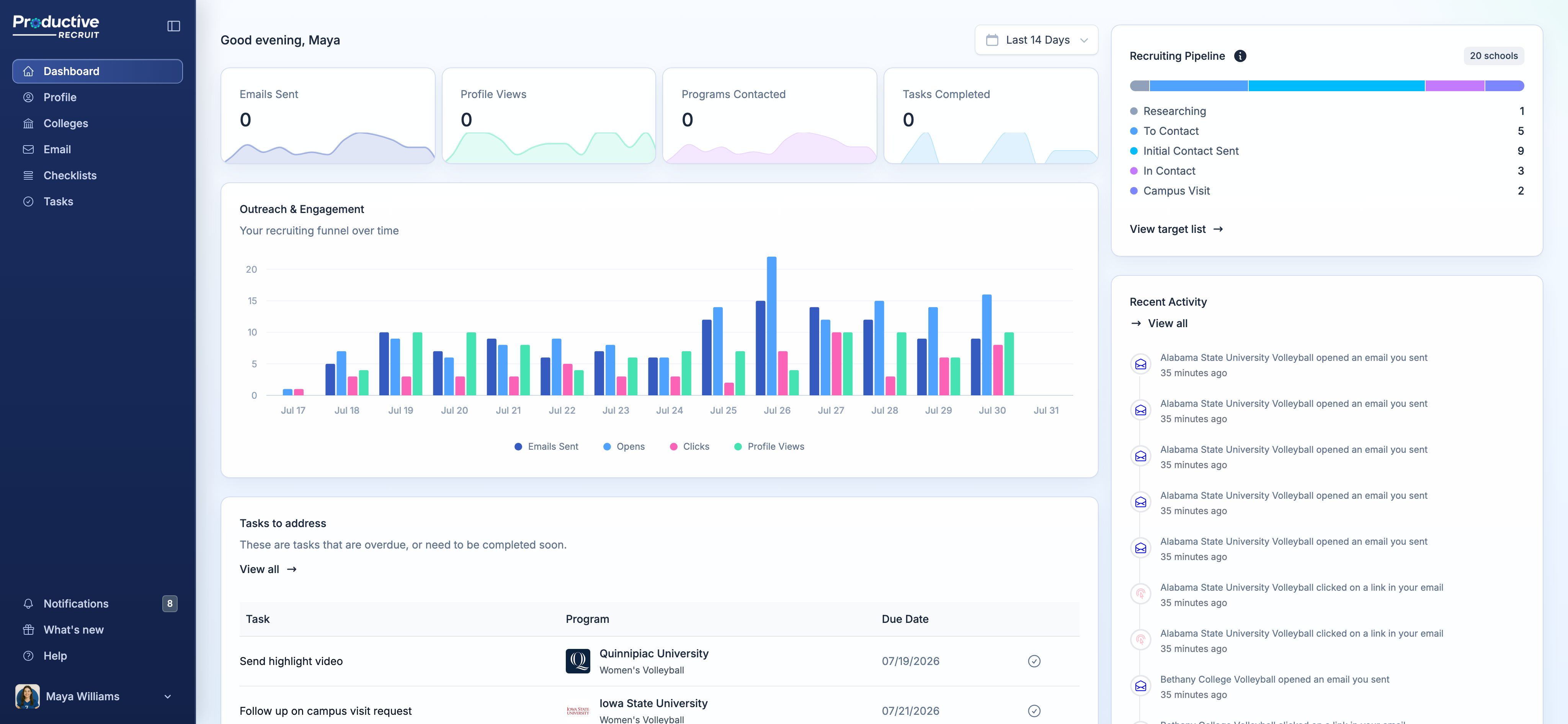Click the building icon beside Colleges
The image size is (1568, 724).
pos(28,124)
